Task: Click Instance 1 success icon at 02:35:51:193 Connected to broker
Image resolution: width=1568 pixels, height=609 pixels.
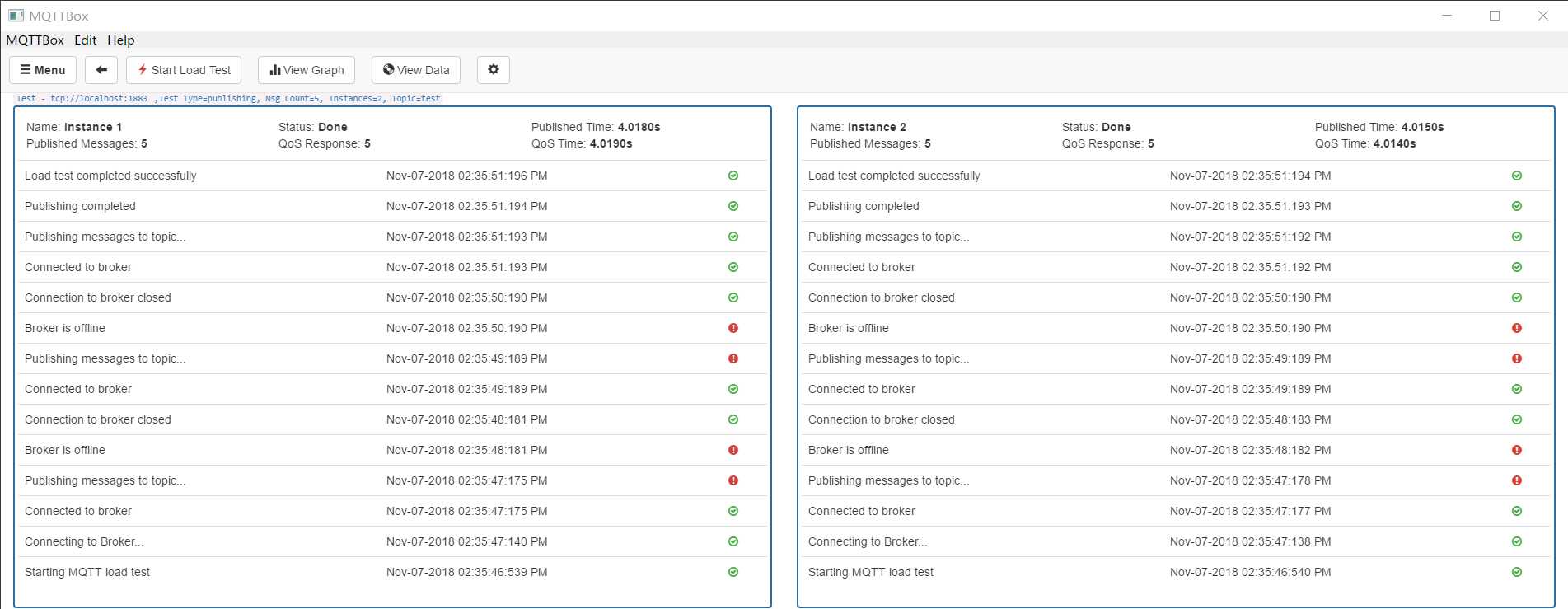Action: 733,267
